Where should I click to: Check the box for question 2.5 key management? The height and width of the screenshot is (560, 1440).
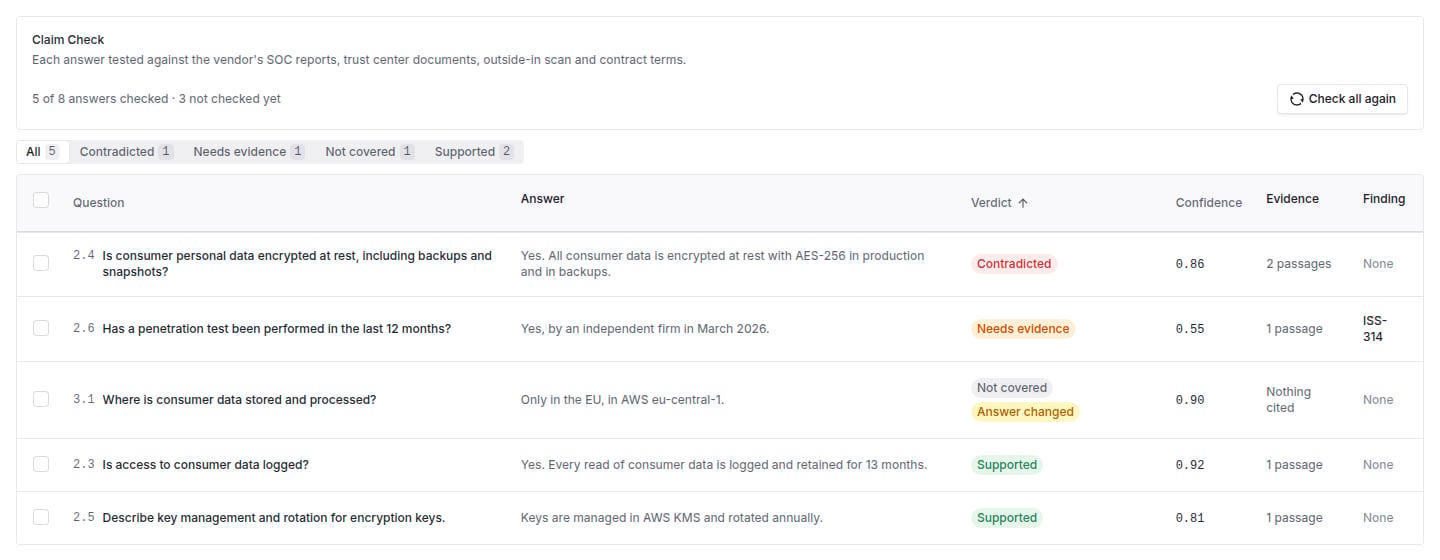[41, 517]
